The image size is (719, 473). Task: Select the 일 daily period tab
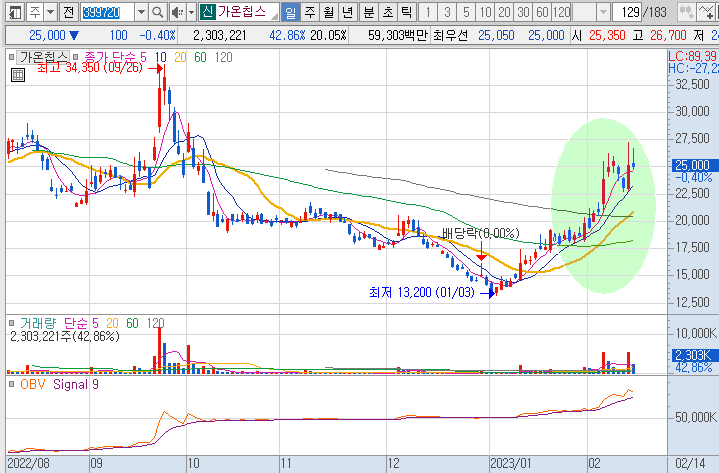pos(291,12)
